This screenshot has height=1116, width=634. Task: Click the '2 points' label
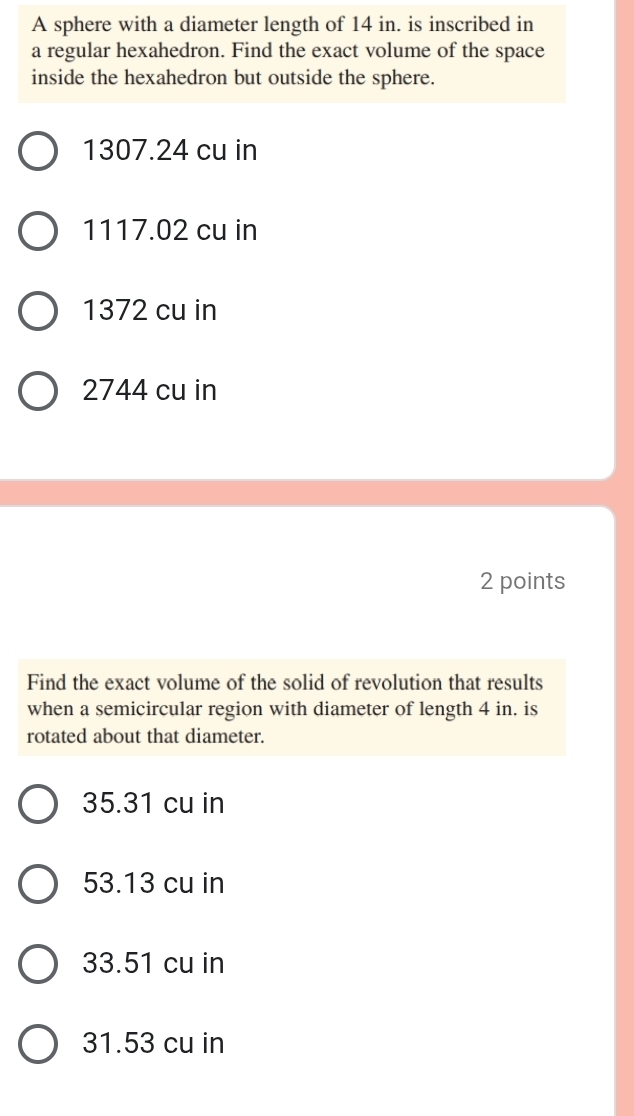point(523,581)
